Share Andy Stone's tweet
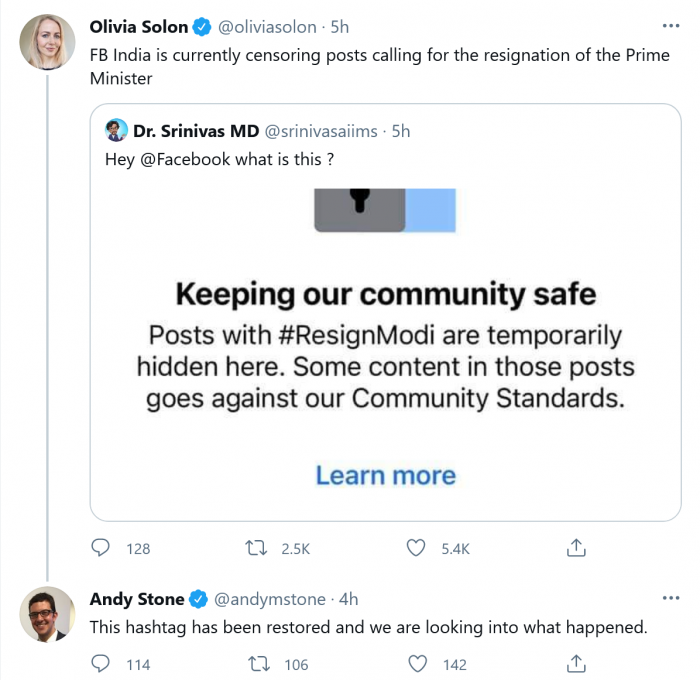700x680 pixels. 576,664
